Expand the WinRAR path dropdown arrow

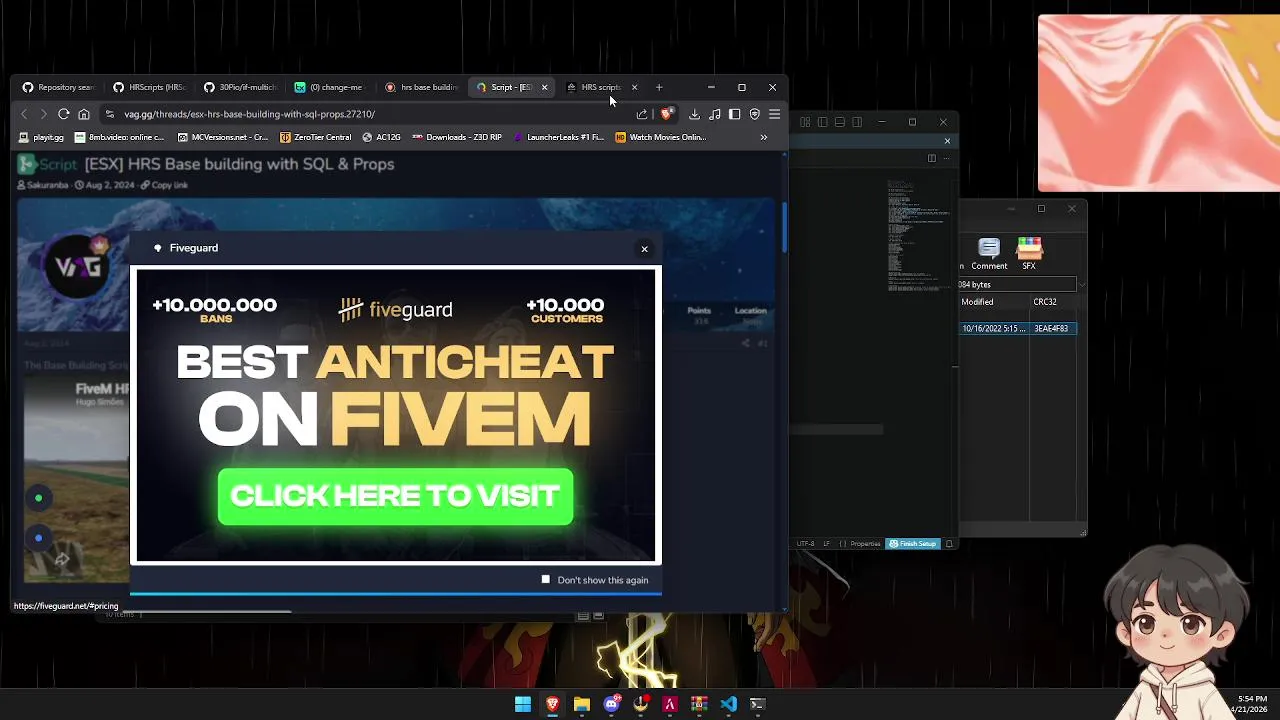pos(1082,285)
